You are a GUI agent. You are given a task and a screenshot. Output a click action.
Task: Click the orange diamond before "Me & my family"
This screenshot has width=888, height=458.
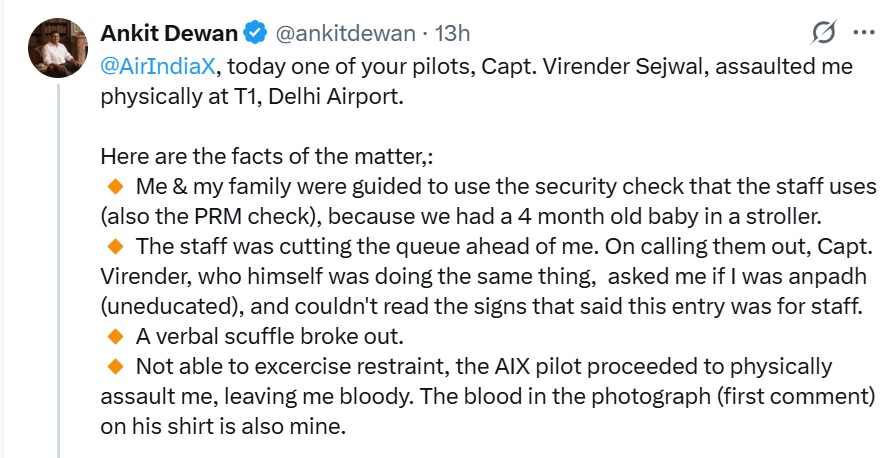(x=113, y=186)
